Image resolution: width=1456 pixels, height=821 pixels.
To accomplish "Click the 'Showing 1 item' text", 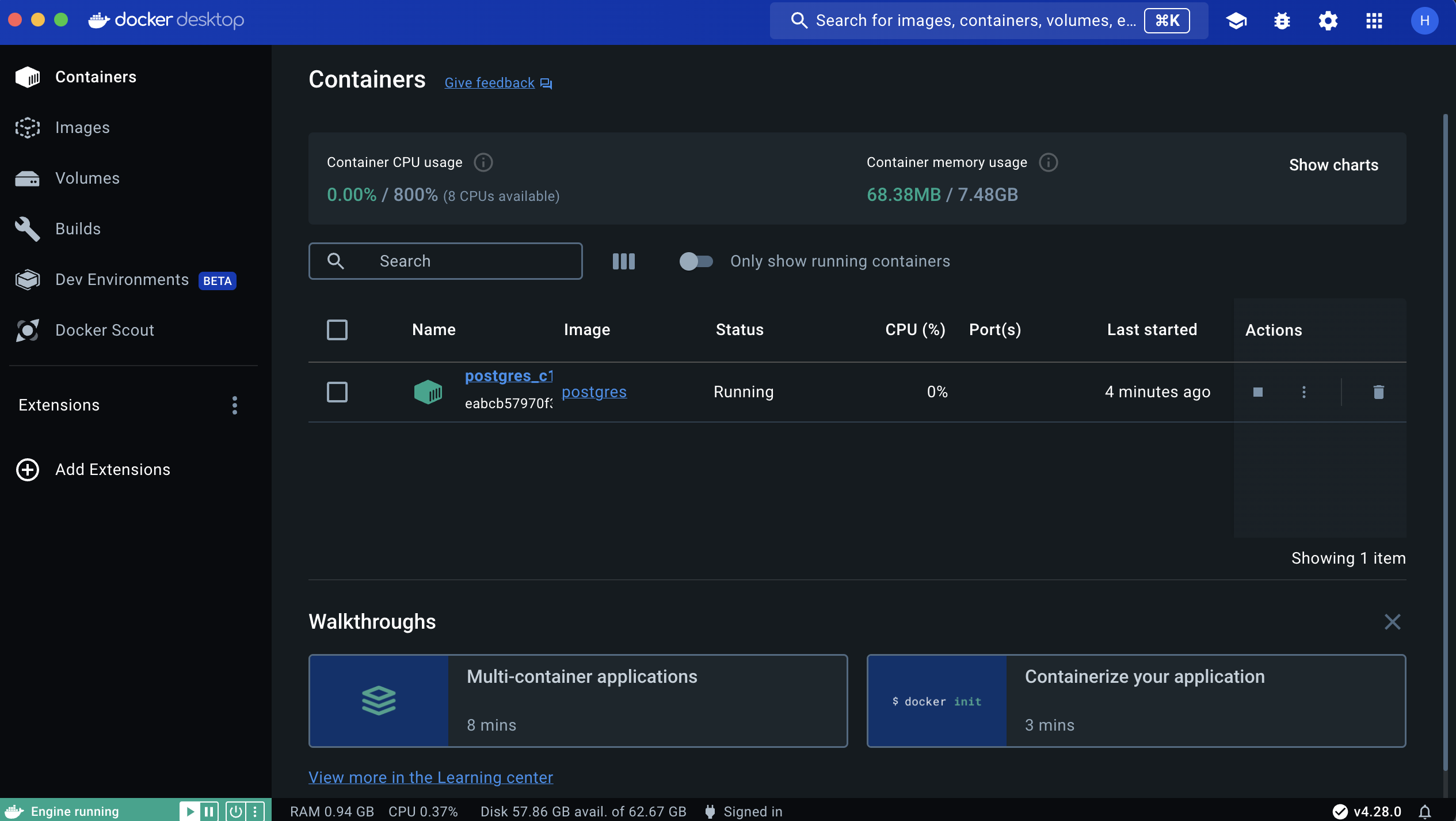I will coord(1348,558).
